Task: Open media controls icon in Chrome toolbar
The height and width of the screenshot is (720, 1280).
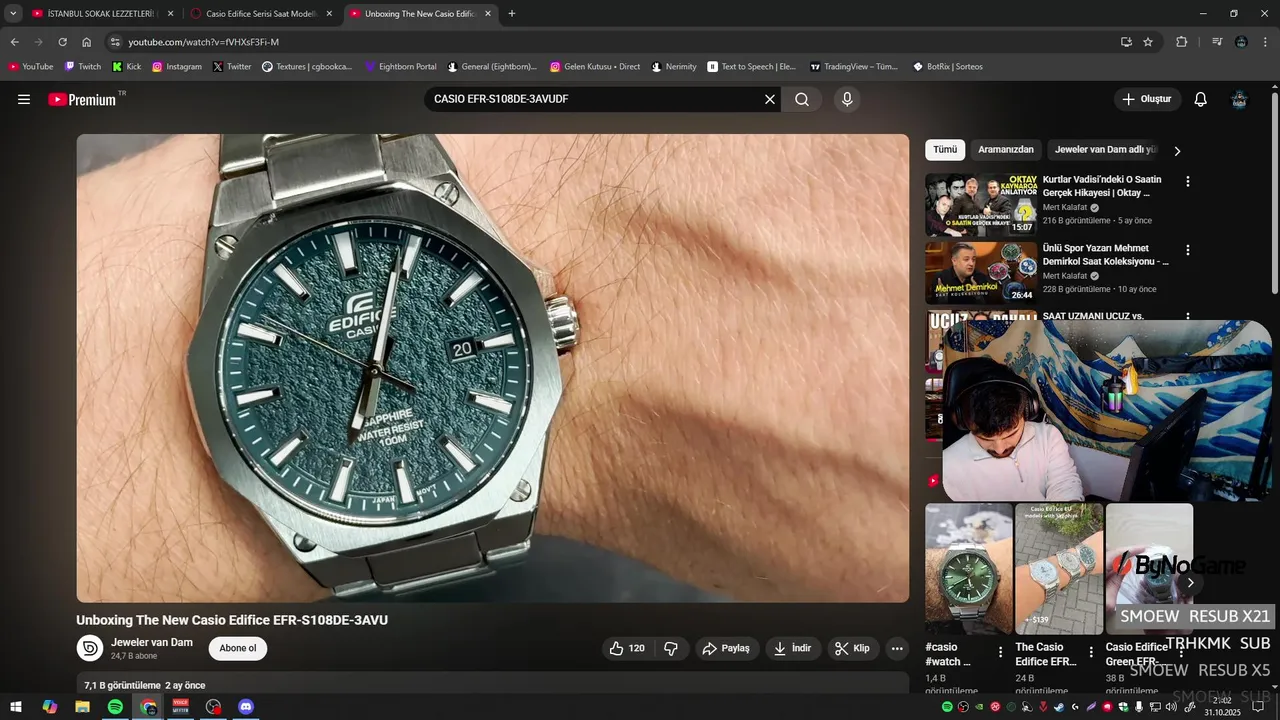Action: click(1217, 42)
